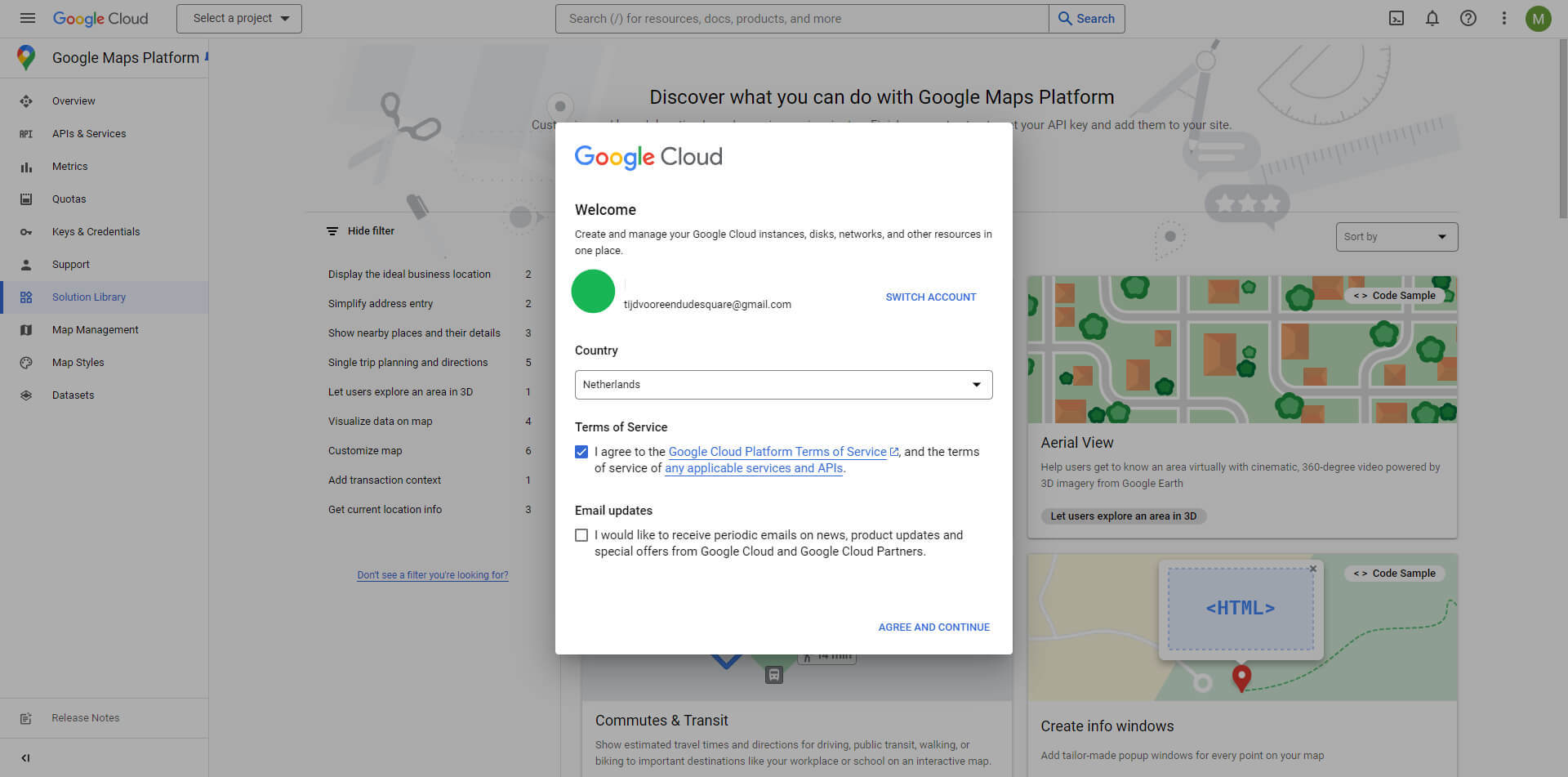The width and height of the screenshot is (1568, 777).
Task: Open the Metrics section
Action: (69, 166)
